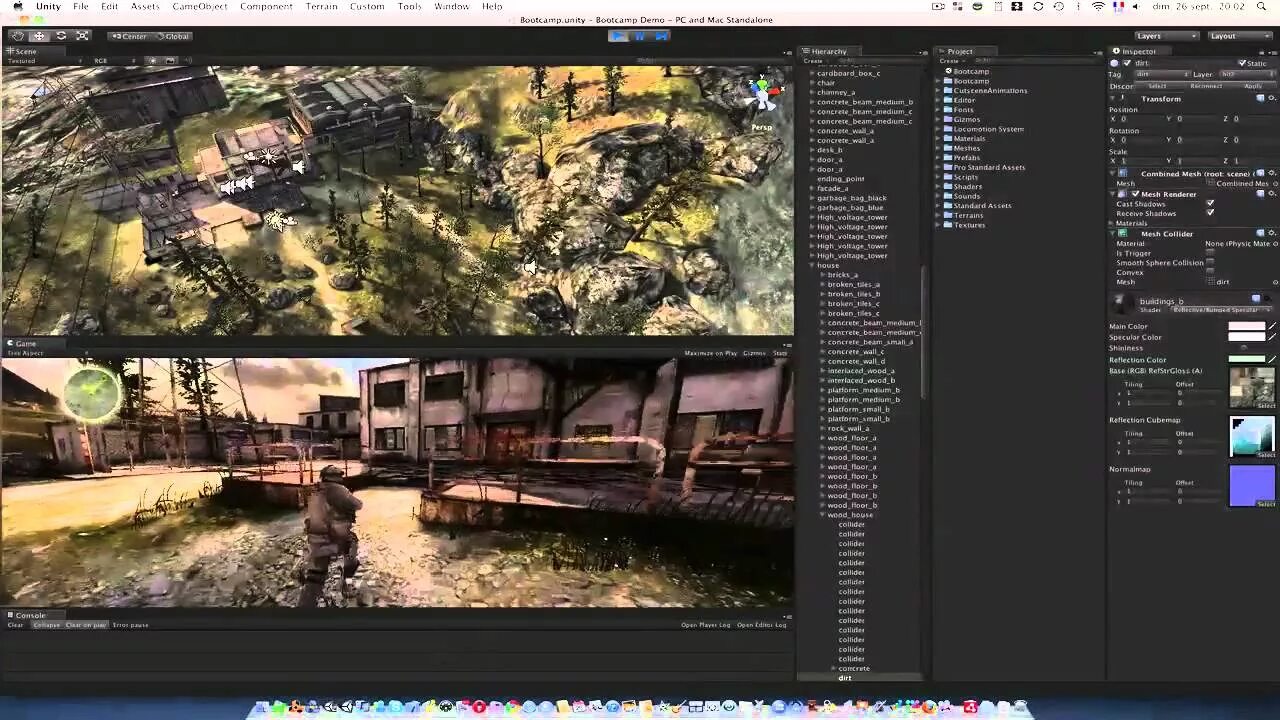
Task: Click the console Clear button
Action: 15,625
